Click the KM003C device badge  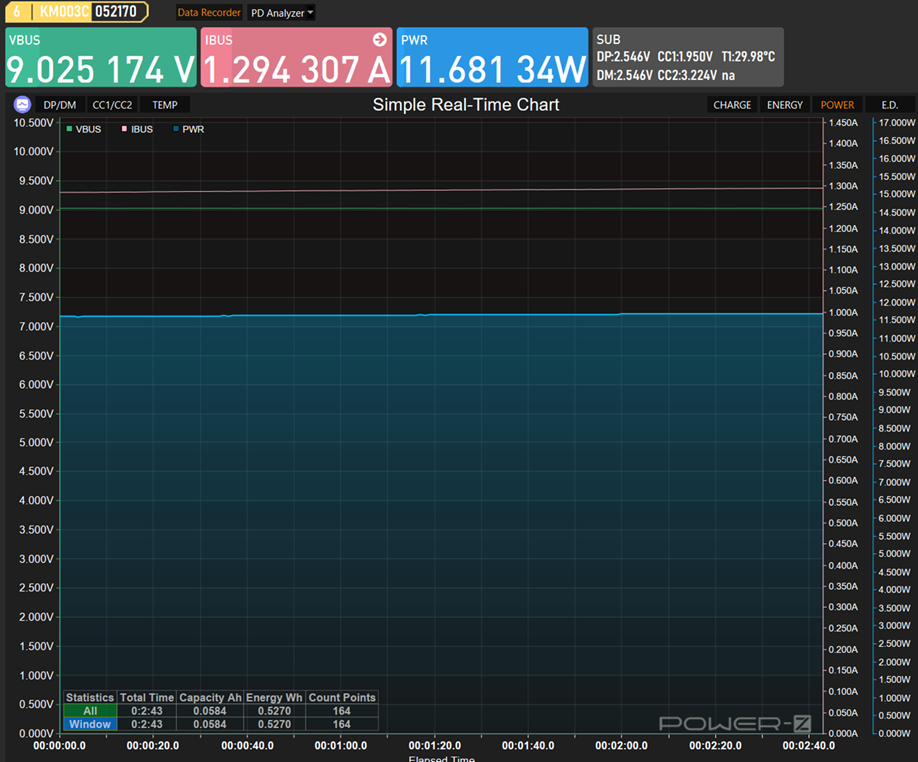[64, 12]
